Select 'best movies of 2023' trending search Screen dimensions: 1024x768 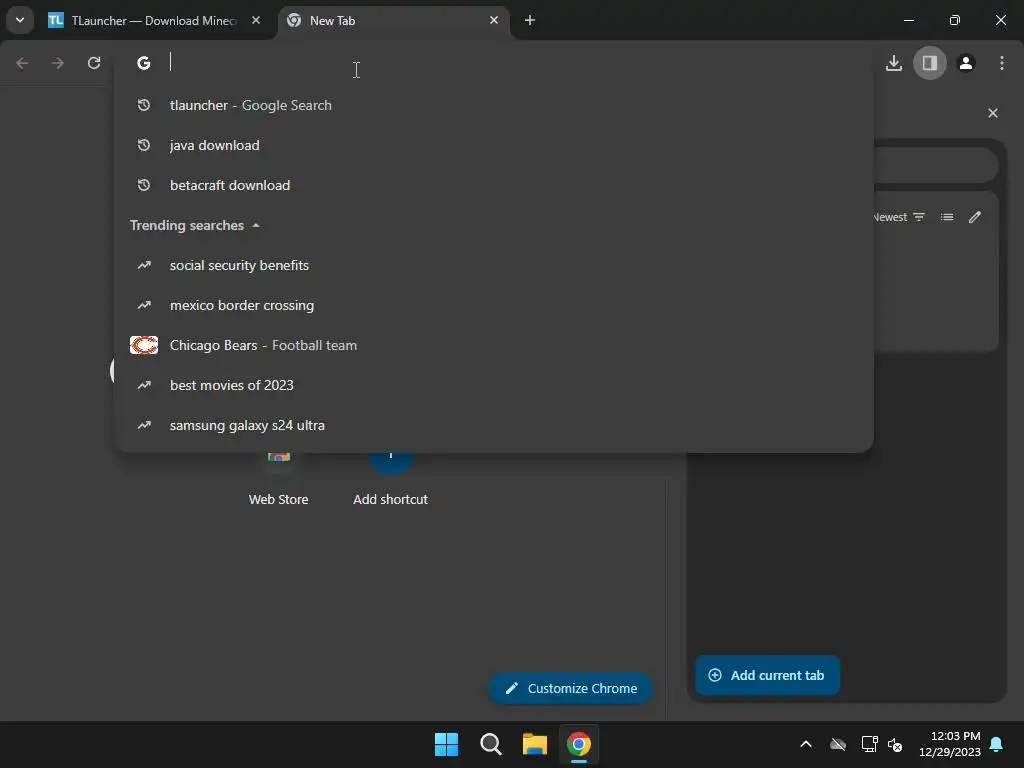click(494, 385)
